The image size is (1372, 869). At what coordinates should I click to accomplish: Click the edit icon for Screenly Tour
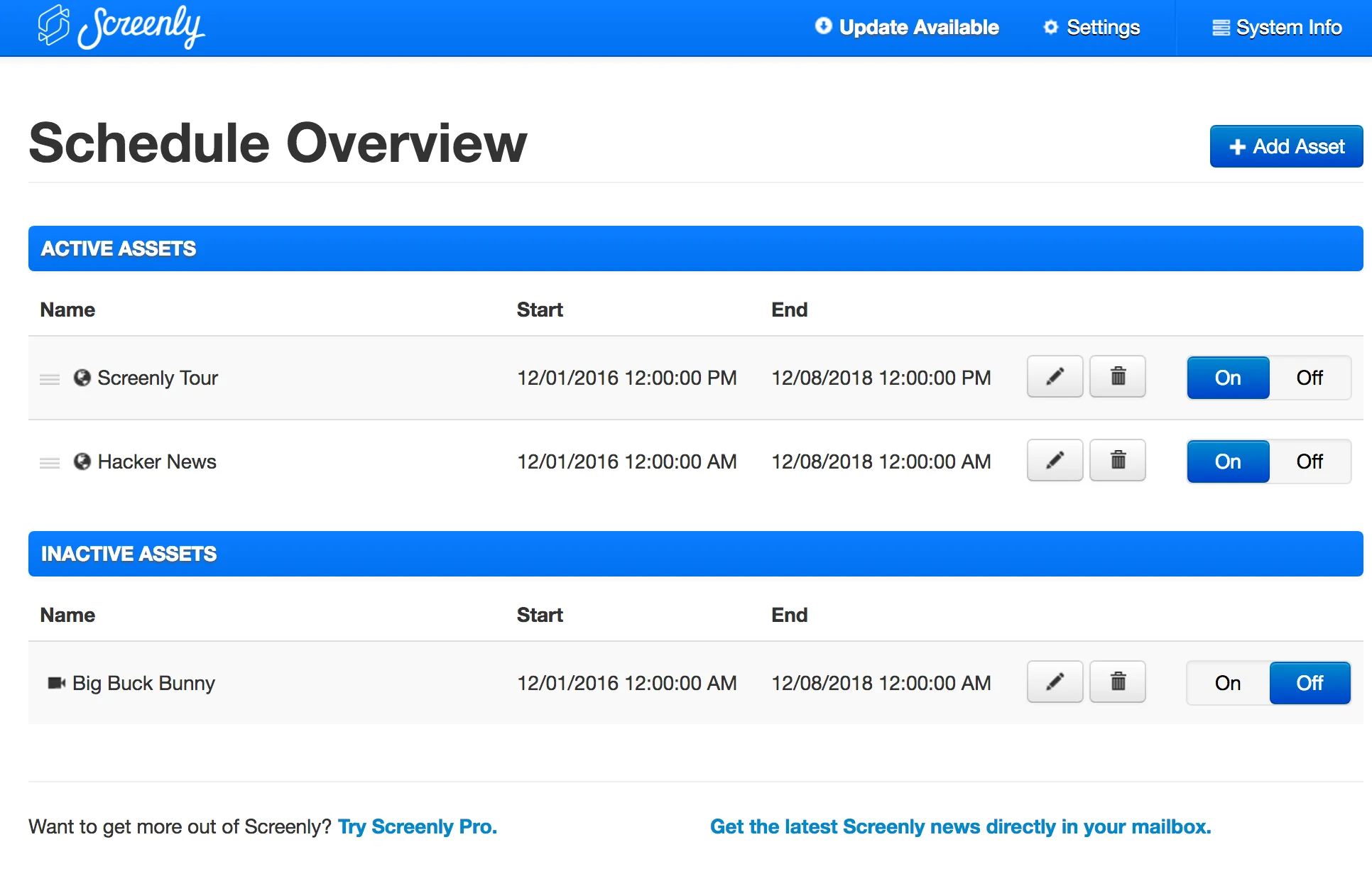(1053, 377)
